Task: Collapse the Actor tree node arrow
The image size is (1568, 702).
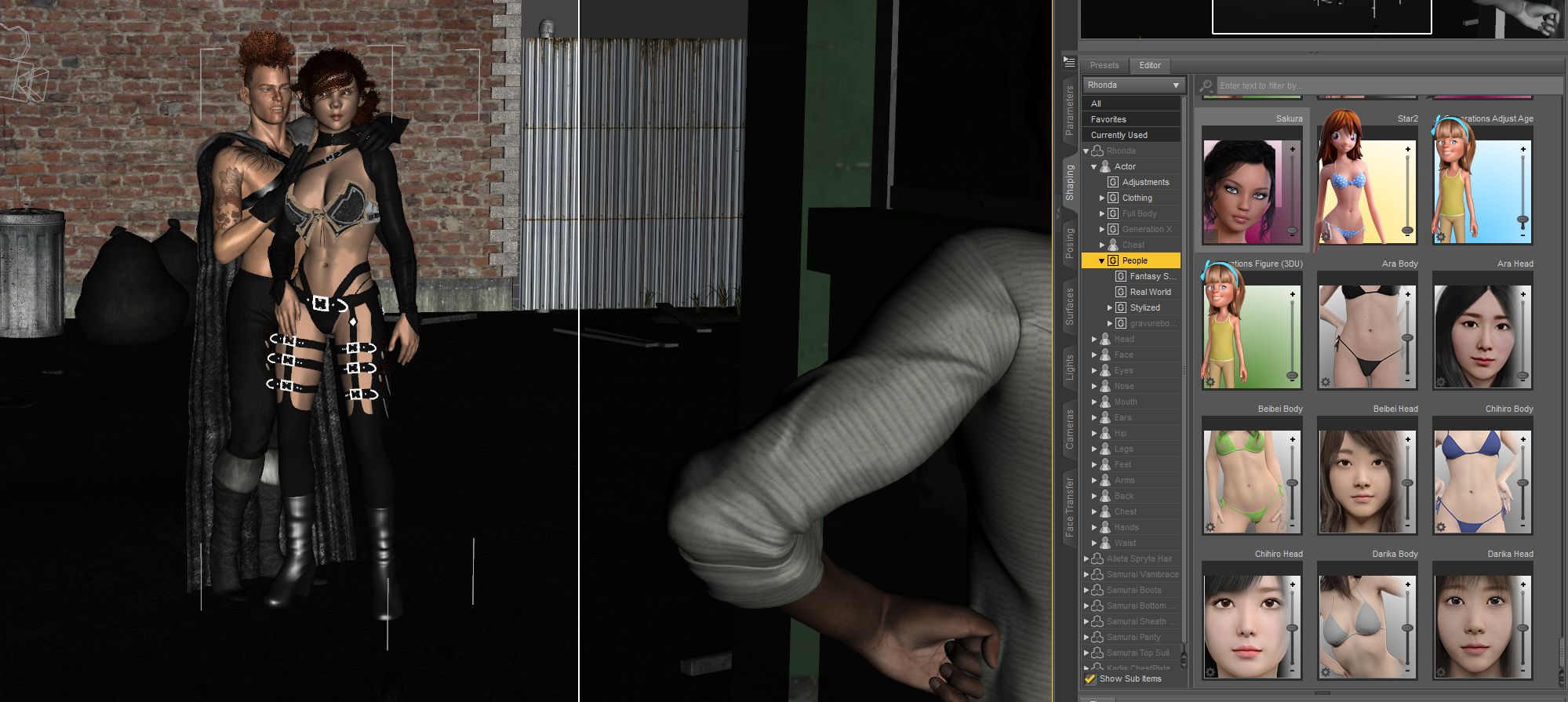Action: point(1093,166)
